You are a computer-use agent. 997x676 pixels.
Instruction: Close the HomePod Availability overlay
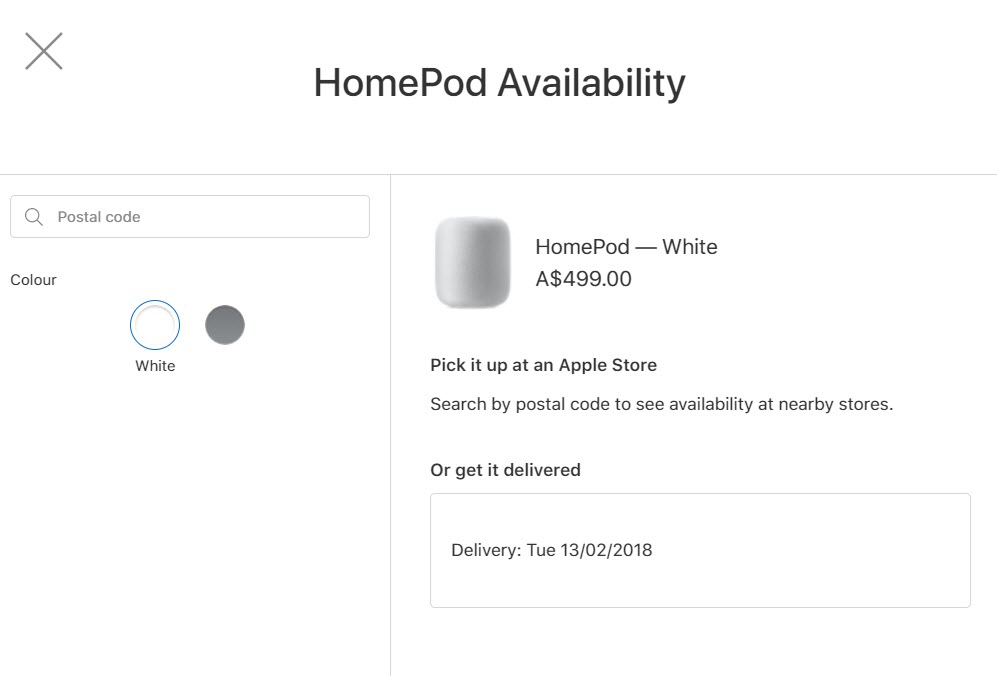pyautogui.click(x=43, y=50)
